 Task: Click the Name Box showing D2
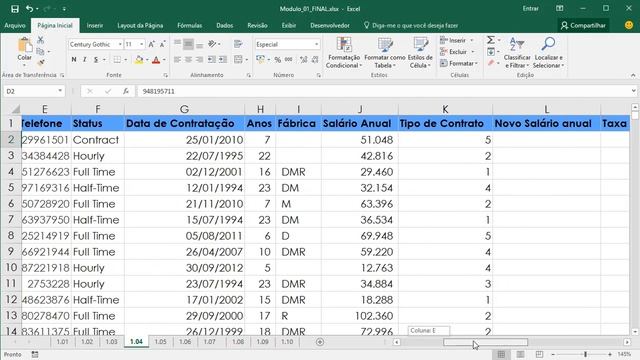(x=33, y=91)
